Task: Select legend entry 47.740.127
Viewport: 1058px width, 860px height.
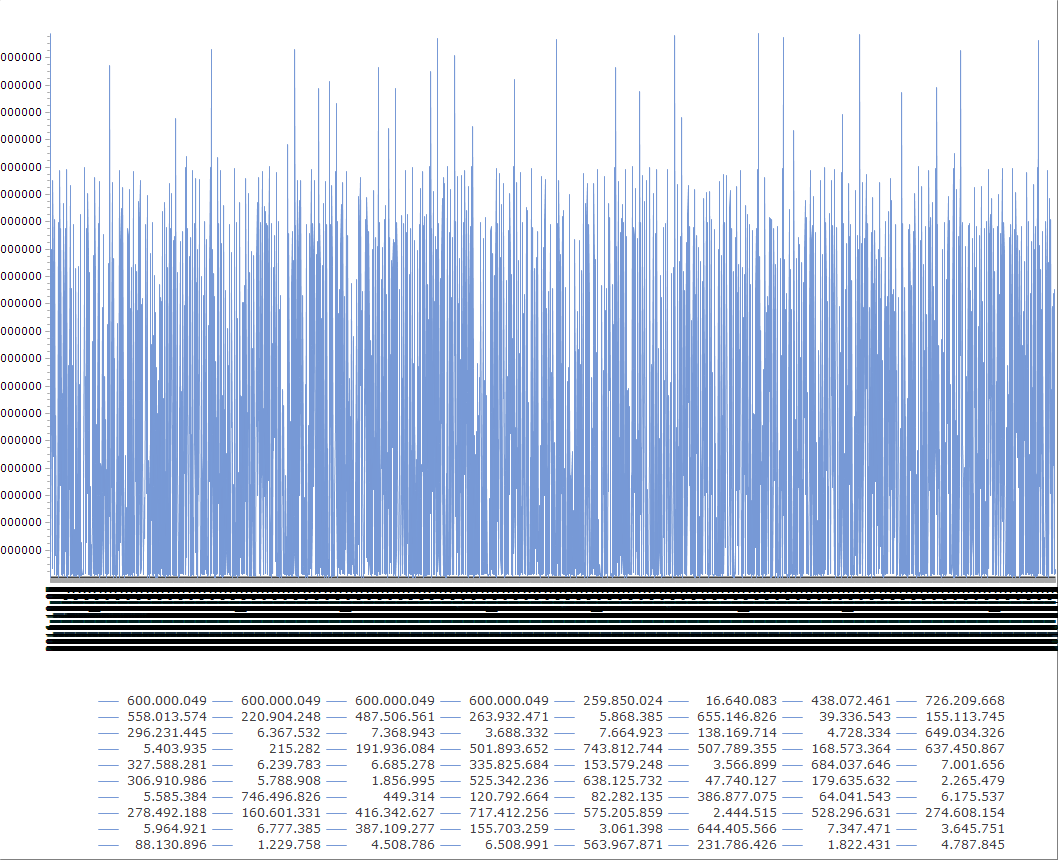Action: pos(741,780)
